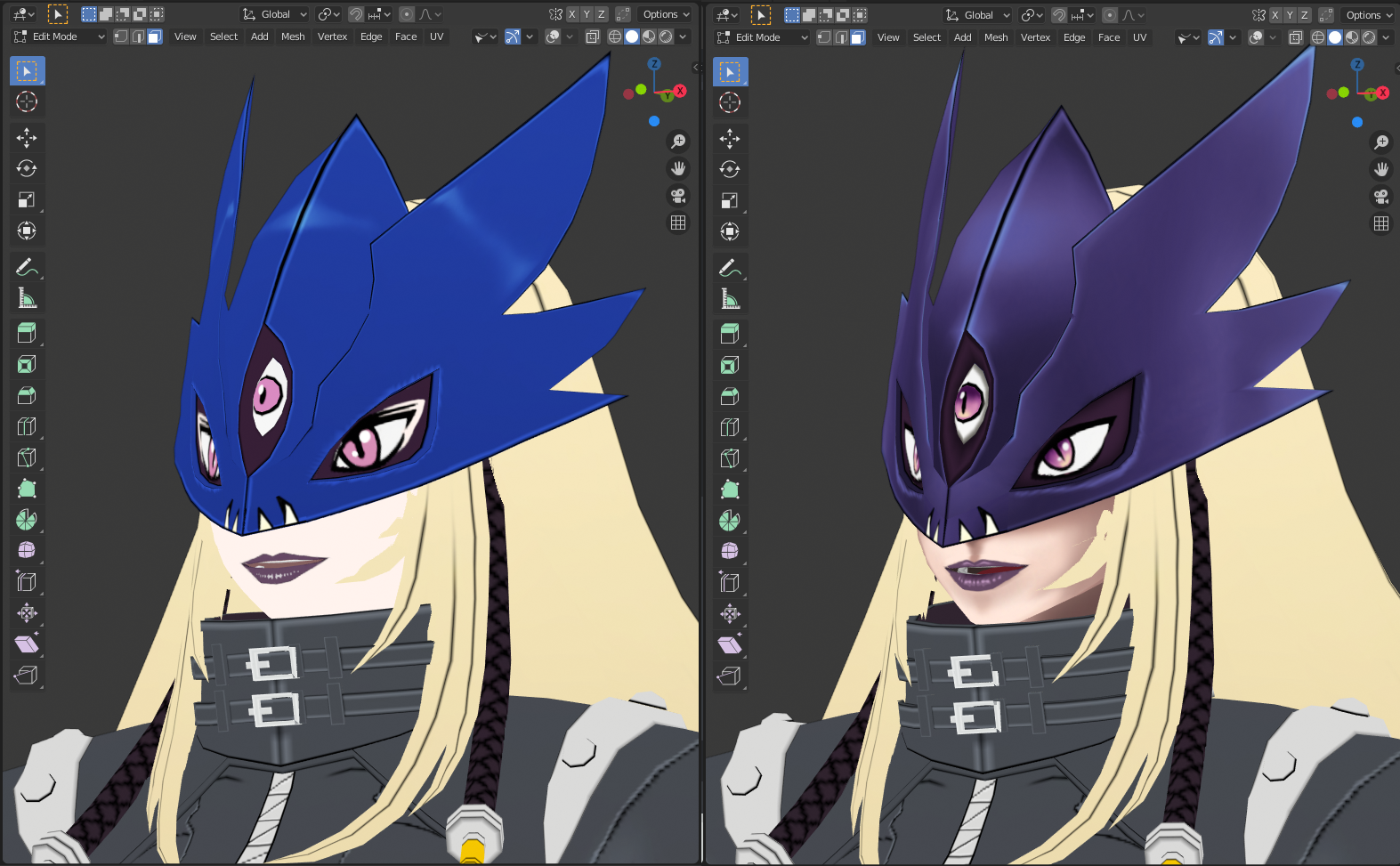Switch perspective/orthographic grid icon in right viewport
This screenshot has width=1400, height=866.
[1381, 223]
